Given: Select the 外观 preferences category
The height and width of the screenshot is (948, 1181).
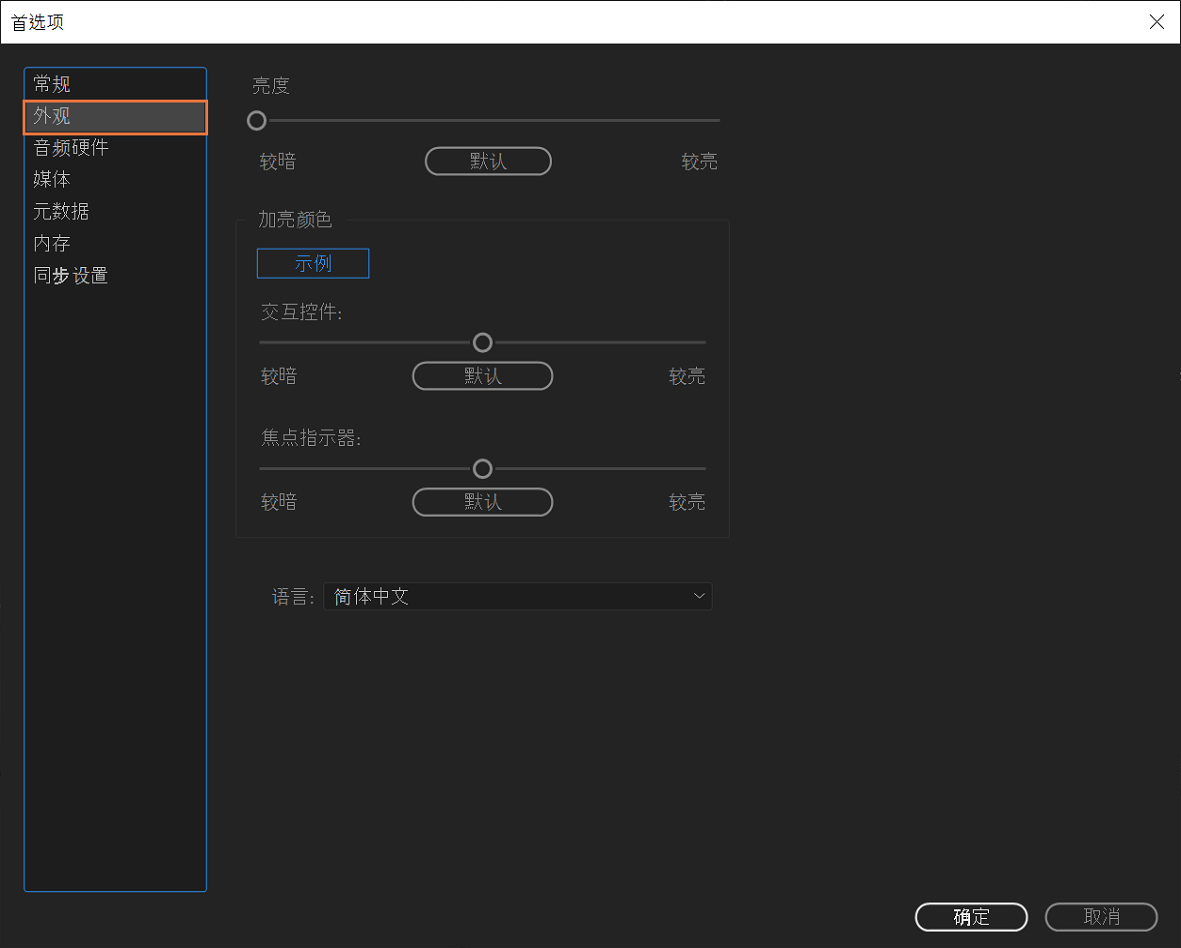Looking at the screenshot, I should coord(52,116).
